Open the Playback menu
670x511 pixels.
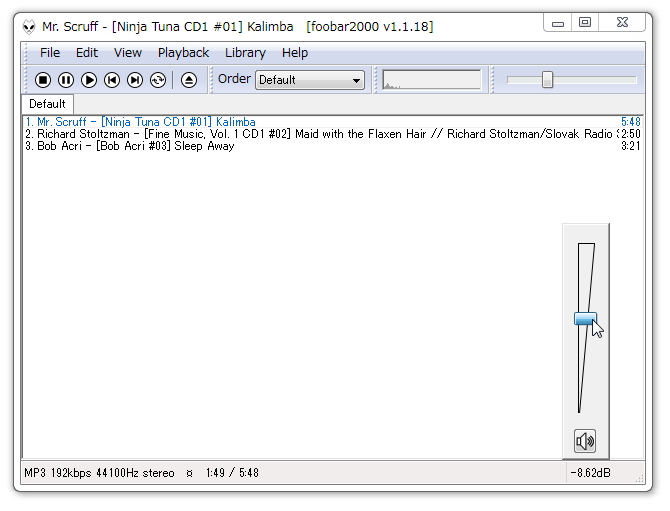(183, 53)
